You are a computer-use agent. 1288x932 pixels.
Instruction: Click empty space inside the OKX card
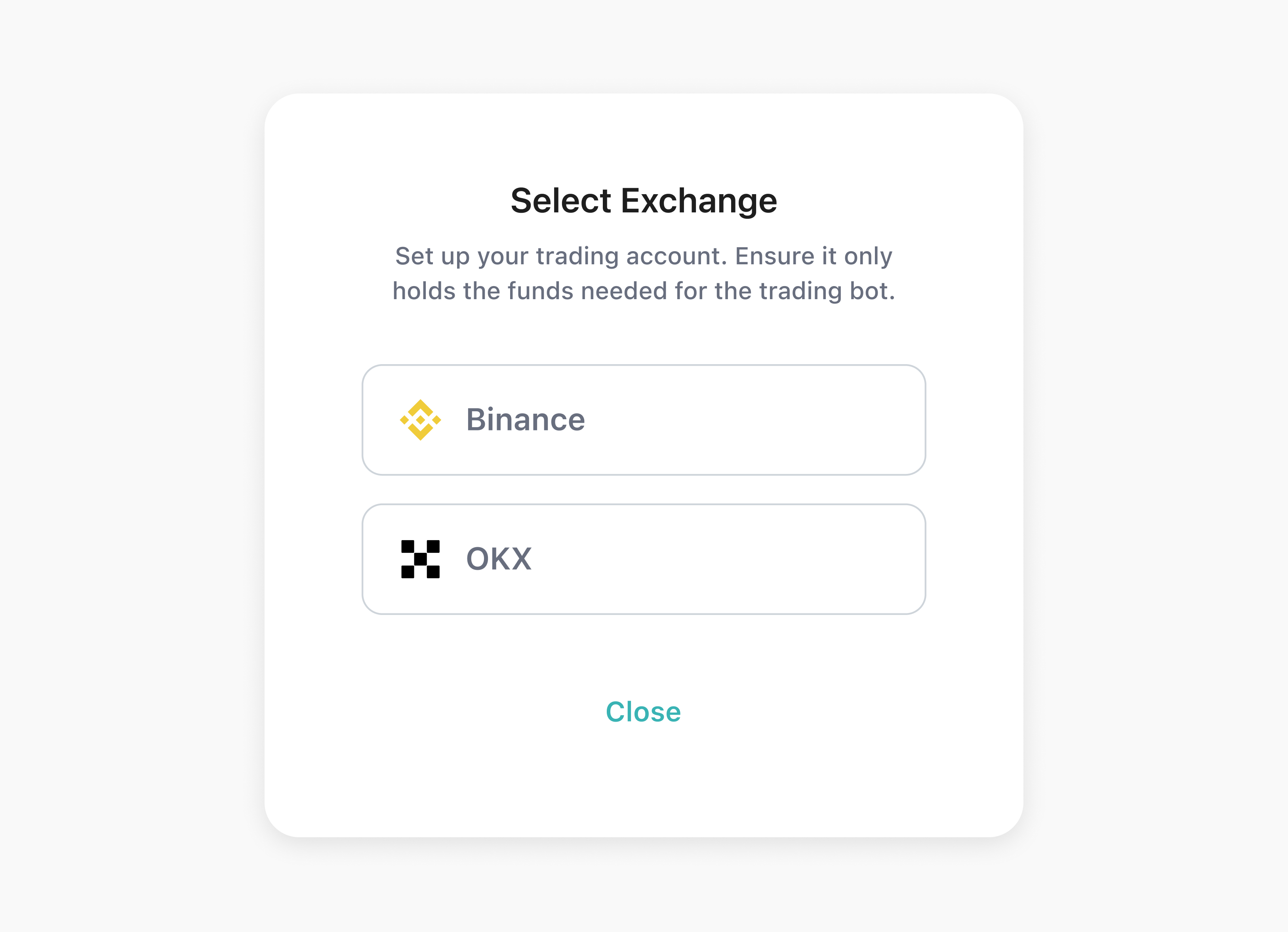(767, 559)
